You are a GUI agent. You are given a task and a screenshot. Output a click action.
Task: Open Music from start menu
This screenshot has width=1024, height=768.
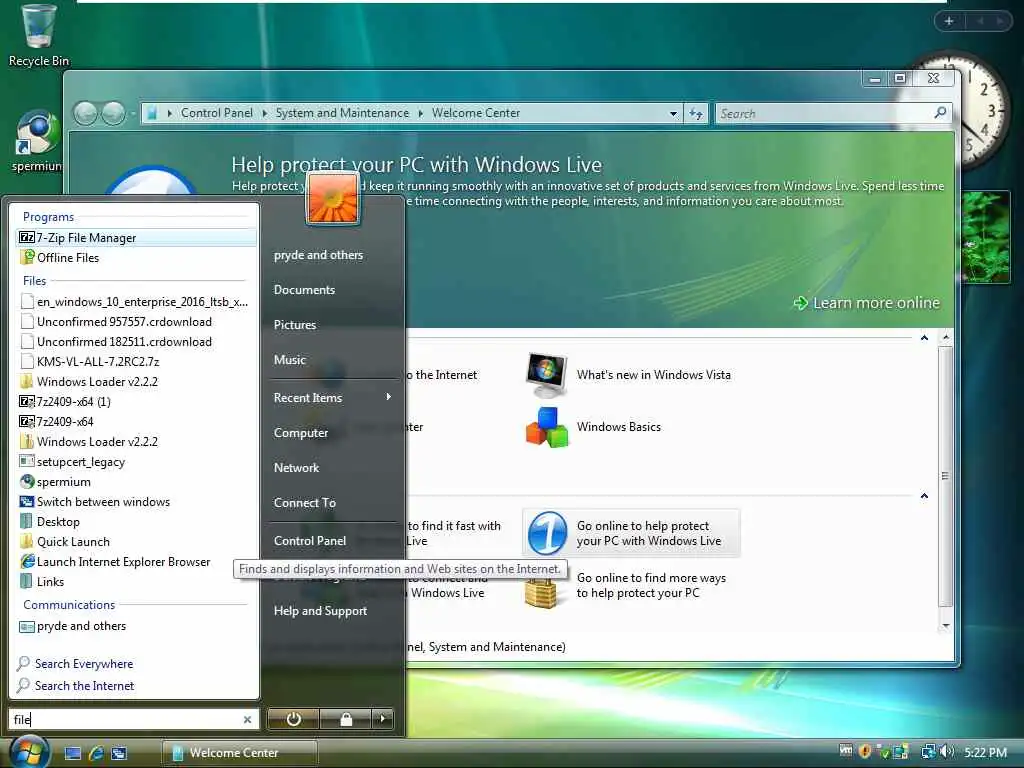290,360
